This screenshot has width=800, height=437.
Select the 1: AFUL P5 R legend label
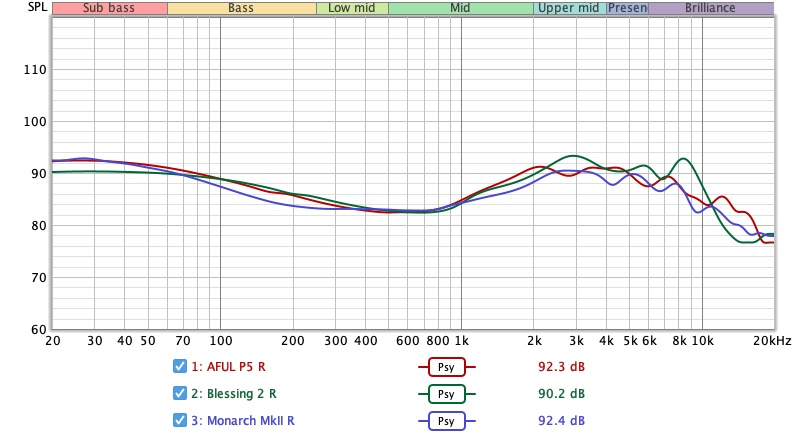coord(228,367)
